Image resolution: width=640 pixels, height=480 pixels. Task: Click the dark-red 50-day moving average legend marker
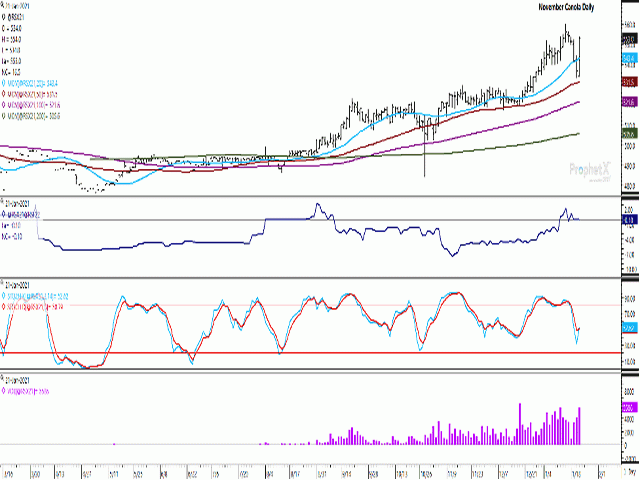[4, 94]
